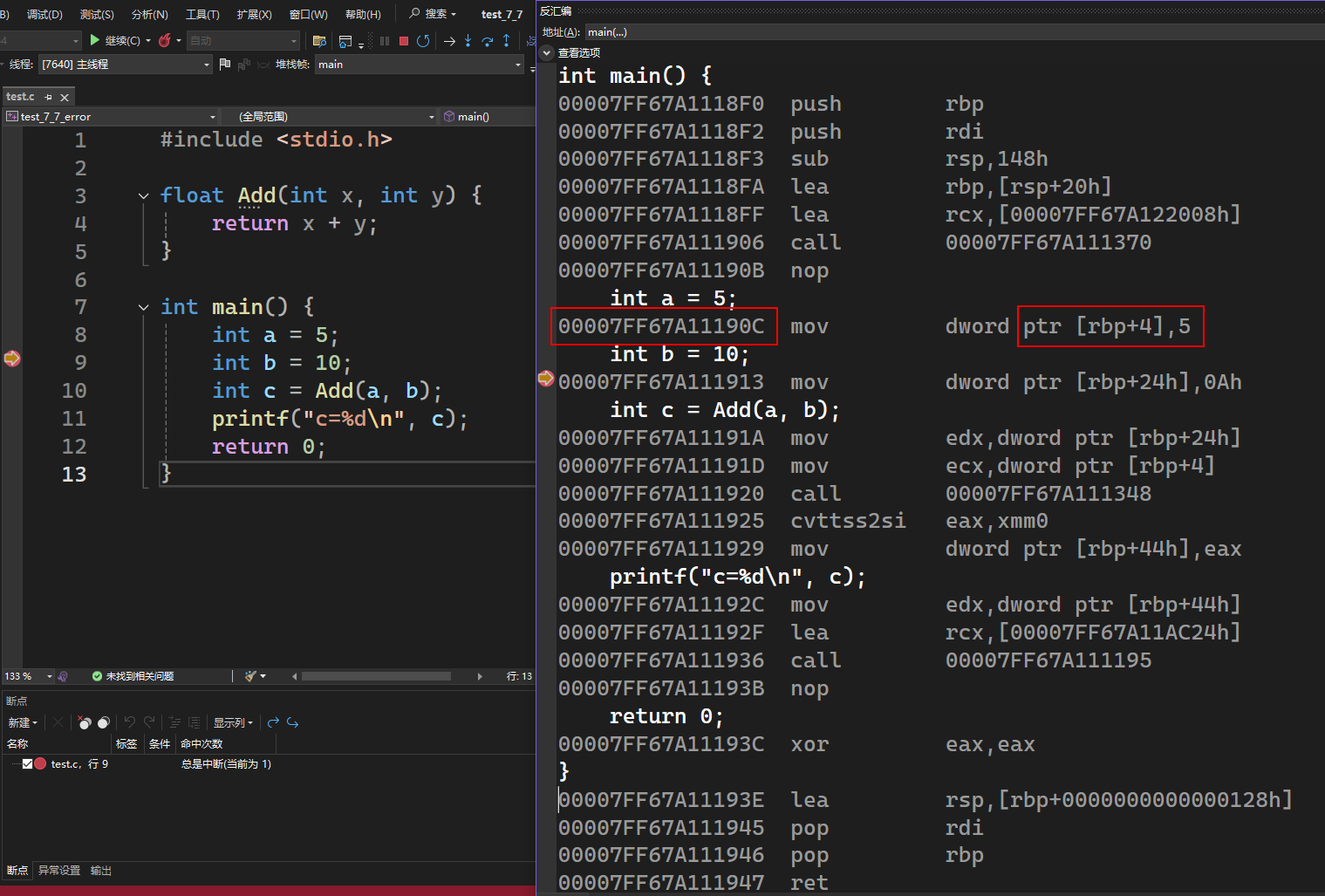Click the editor horizontal scrollbar thumb
1325x896 pixels.
[376, 676]
